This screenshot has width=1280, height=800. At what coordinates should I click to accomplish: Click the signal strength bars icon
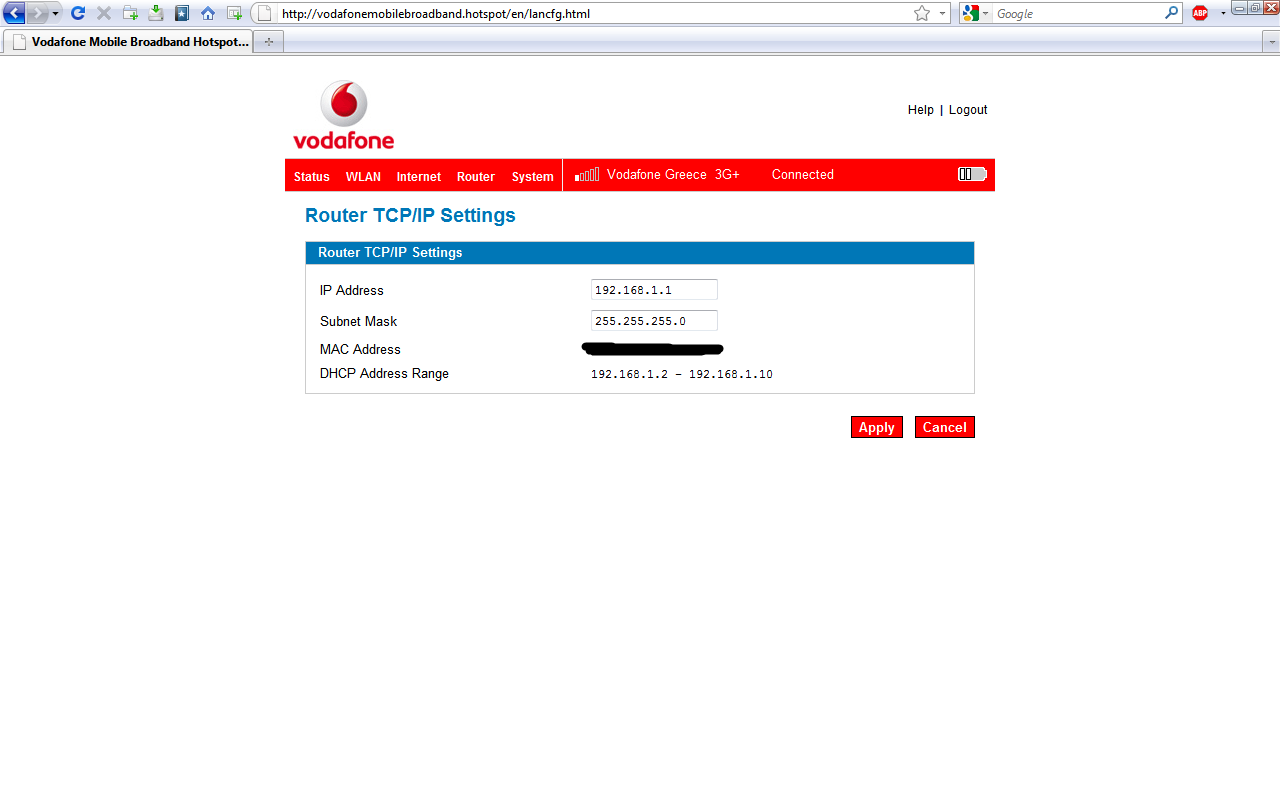(x=587, y=175)
